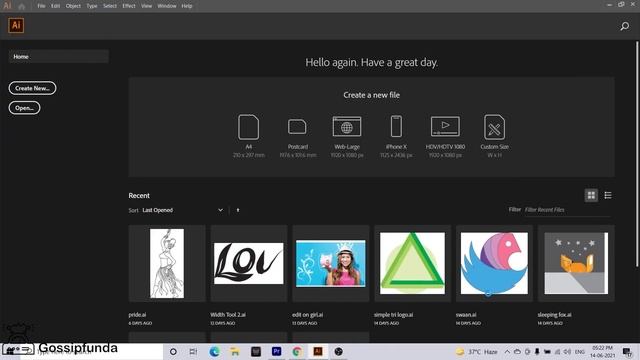Open the Sort Last Opened dropdown
The width and height of the screenshot is (640, 360).
click(x=182, y=210)
